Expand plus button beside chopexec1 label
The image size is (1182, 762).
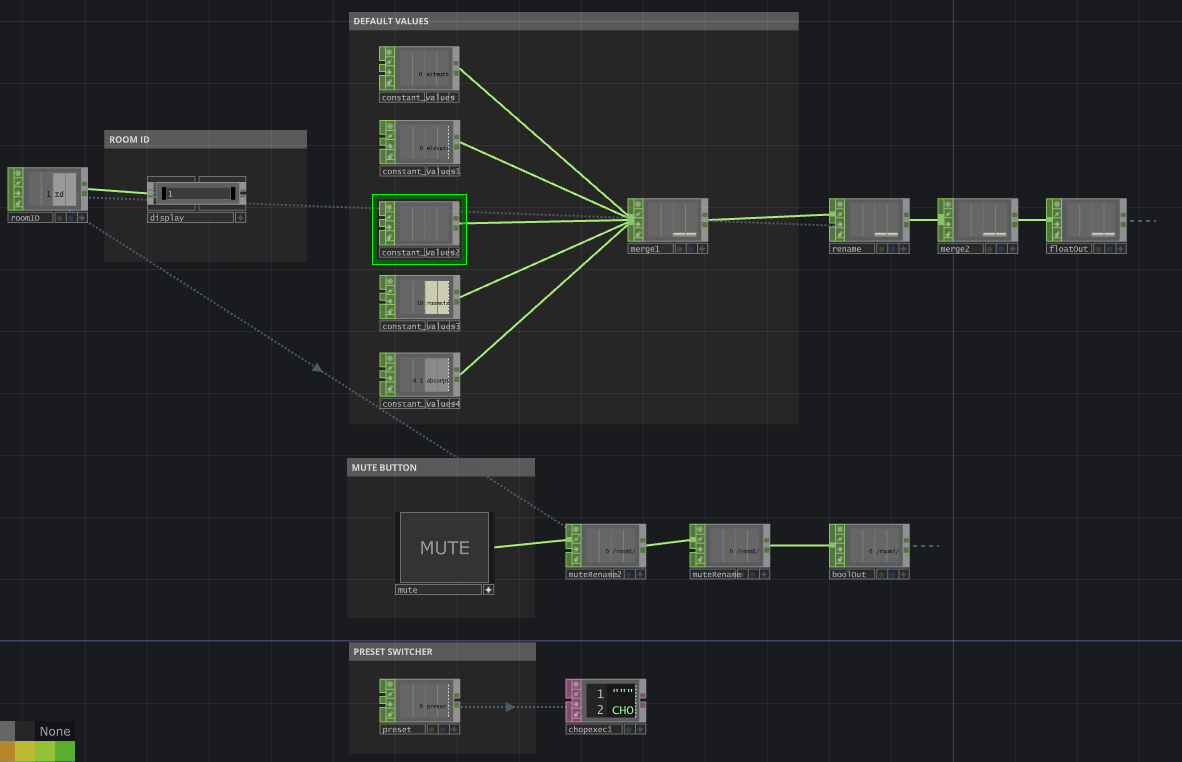[x=640, y=729]
